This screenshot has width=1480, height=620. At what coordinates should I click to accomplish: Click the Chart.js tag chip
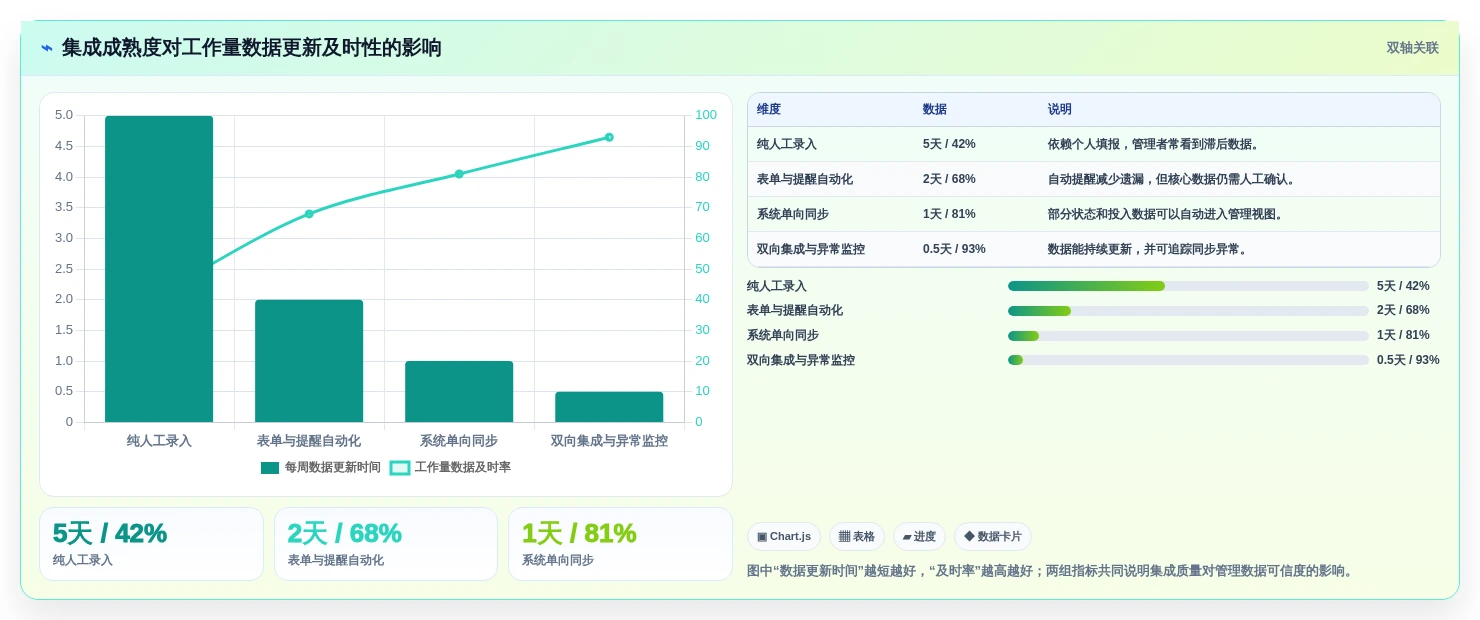pyautogui.click(x=784, y=537)
